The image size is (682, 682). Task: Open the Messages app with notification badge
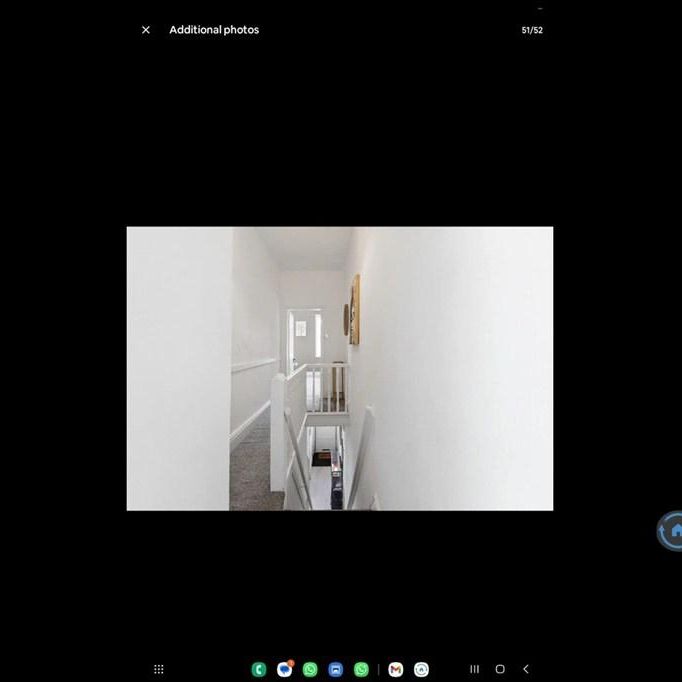click(x=285, y=669)
